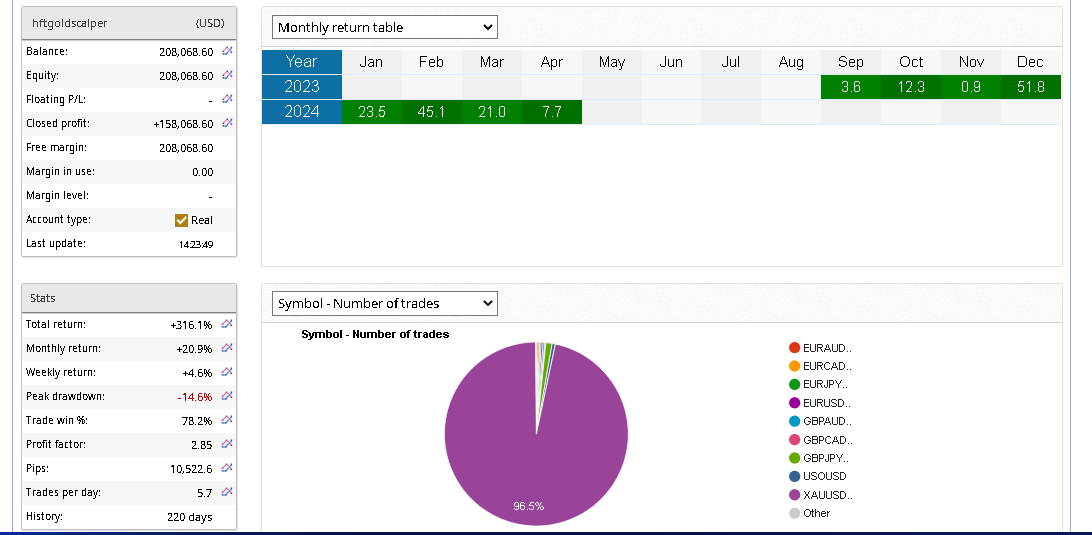Click the December 2023 return cell 51.8
The width and height of the screenshot is (1092, 535).
pos(1030,87)
